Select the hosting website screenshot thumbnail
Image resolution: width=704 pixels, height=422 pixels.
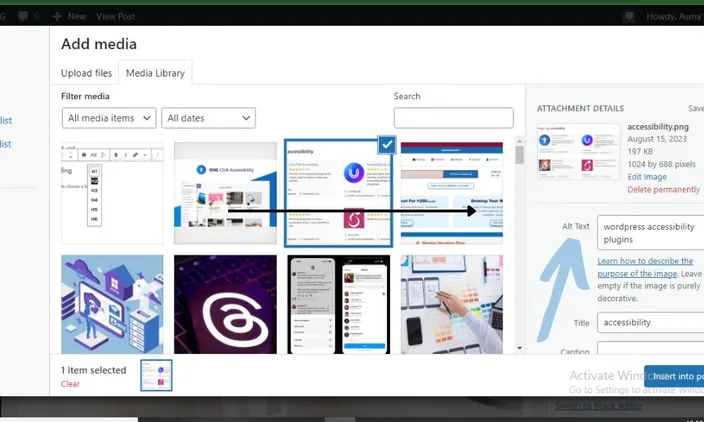tap(452, 193)
